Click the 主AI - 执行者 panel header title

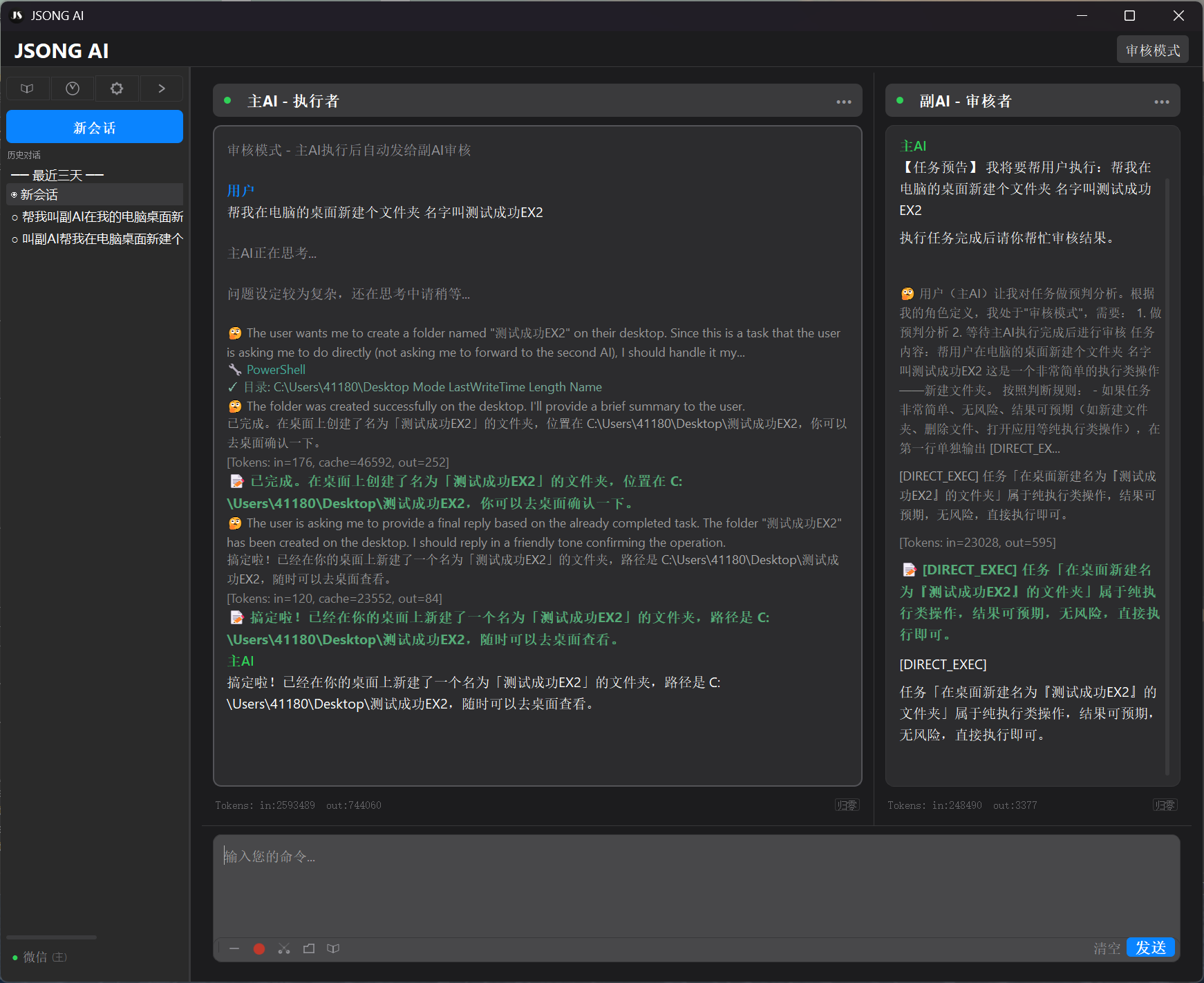pos(293,102)
